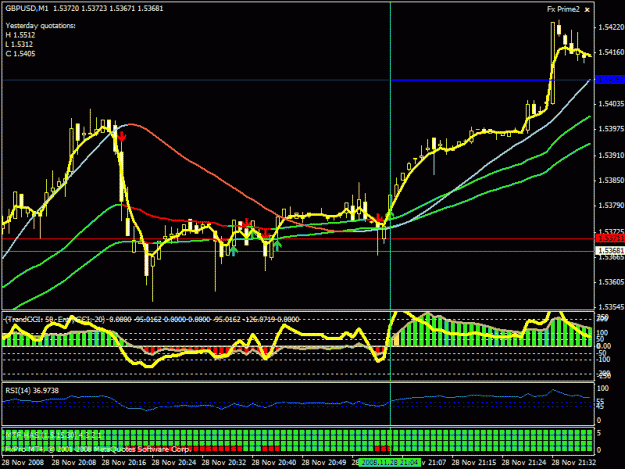Click the blue price tag on the price axis
625x469 pixels.
tap(610, 80)
